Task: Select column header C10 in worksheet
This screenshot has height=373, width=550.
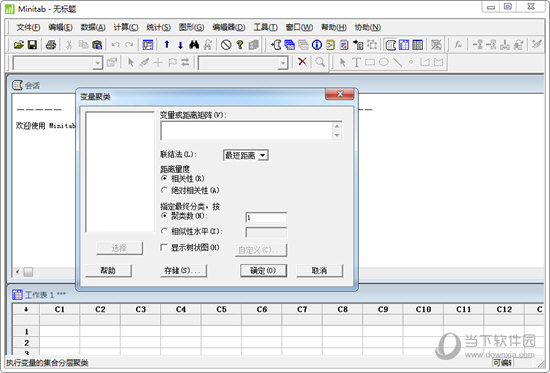Action: (423, 309)
